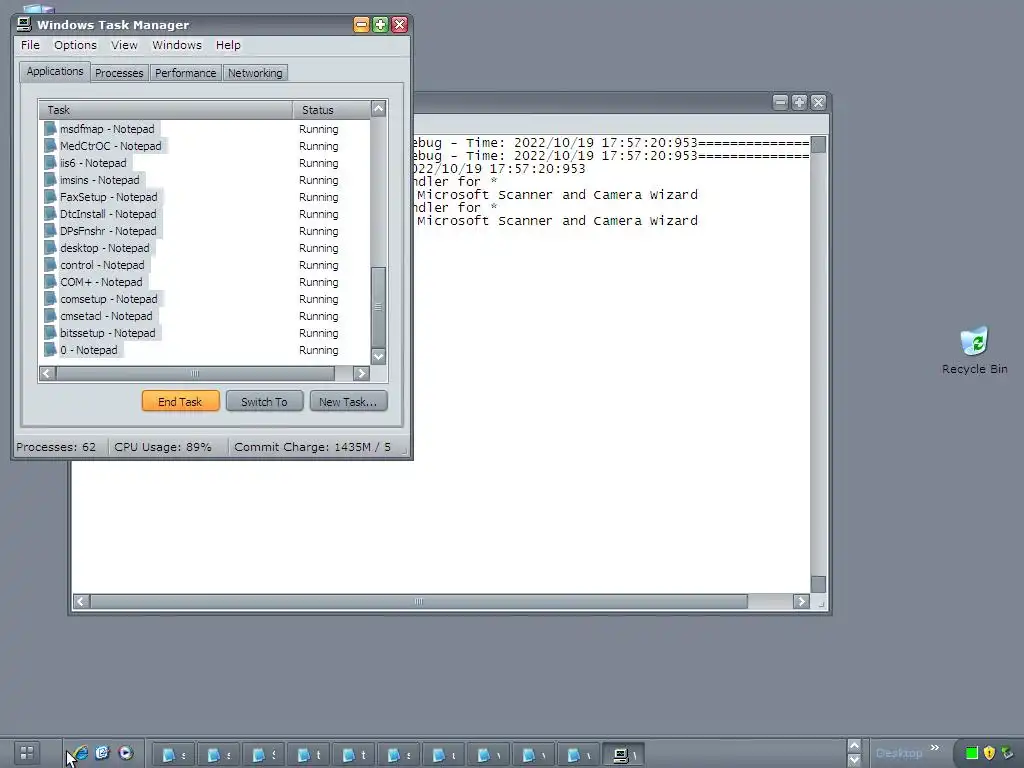This screenshot has width=1024, height=768.
Task: Click Notepad horizontal scrollbar thumb
Action: 419,601
